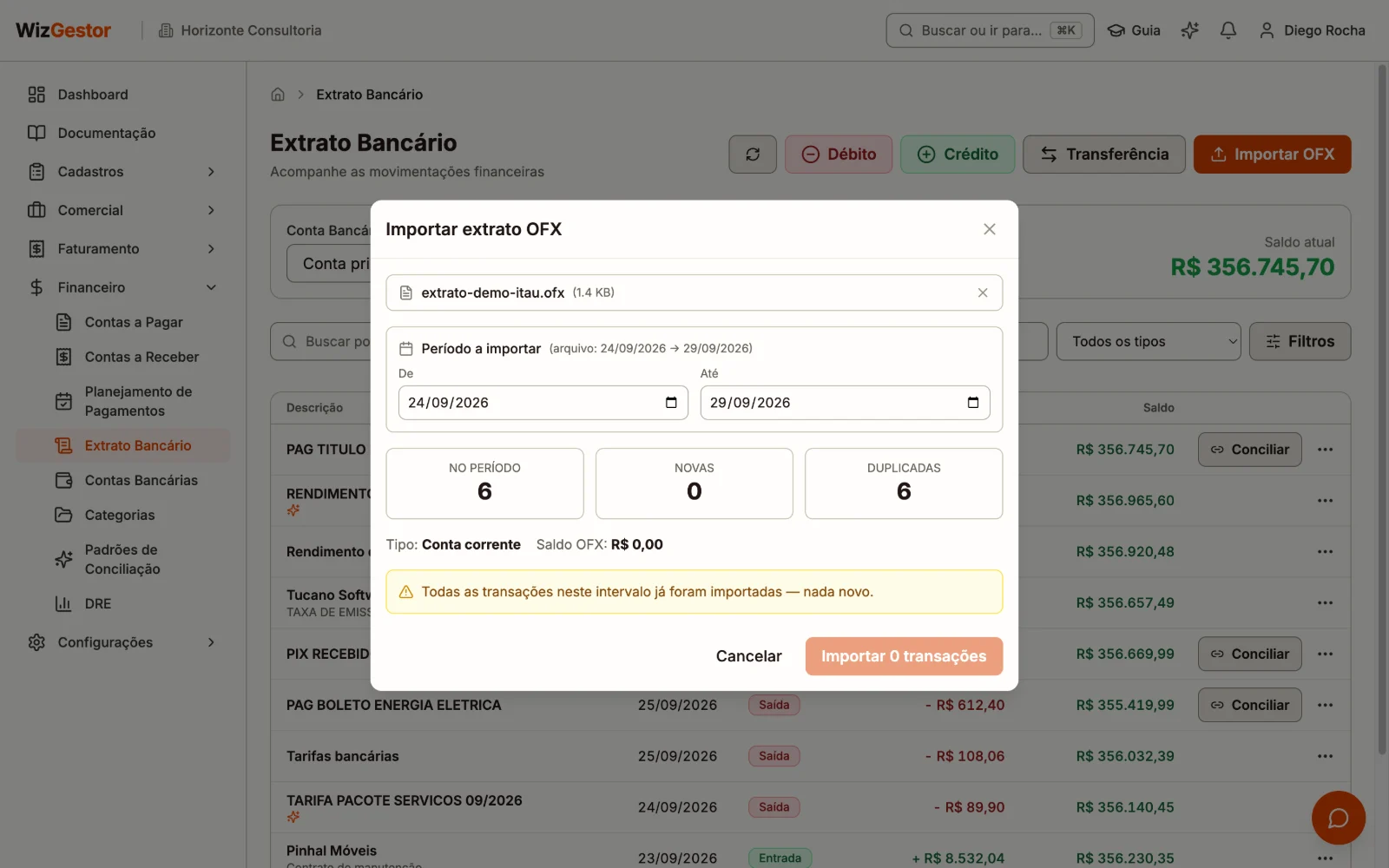Collapse the Financeiro menu

[123, 287]
